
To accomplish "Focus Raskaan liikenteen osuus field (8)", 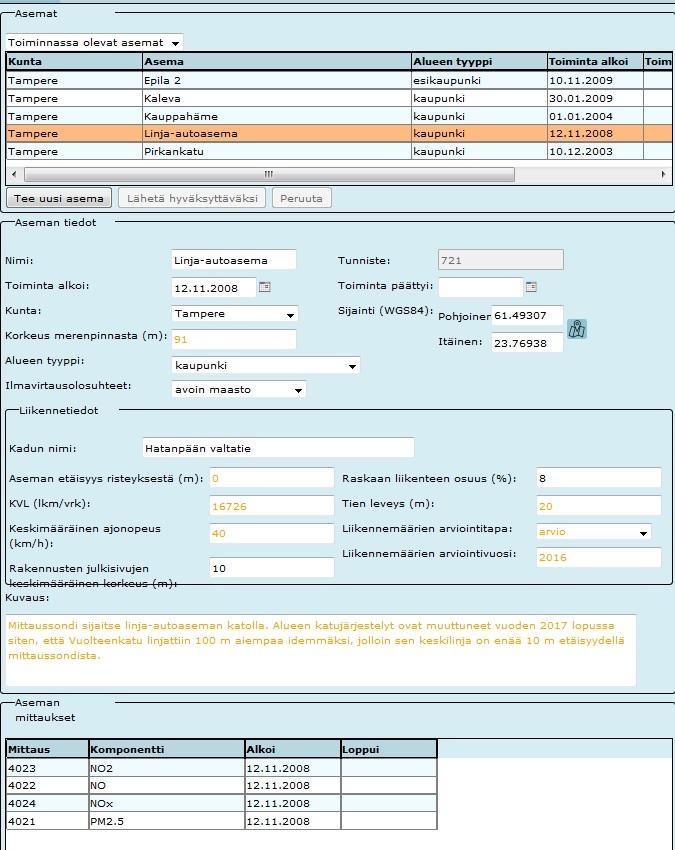I will pos(599,478).
